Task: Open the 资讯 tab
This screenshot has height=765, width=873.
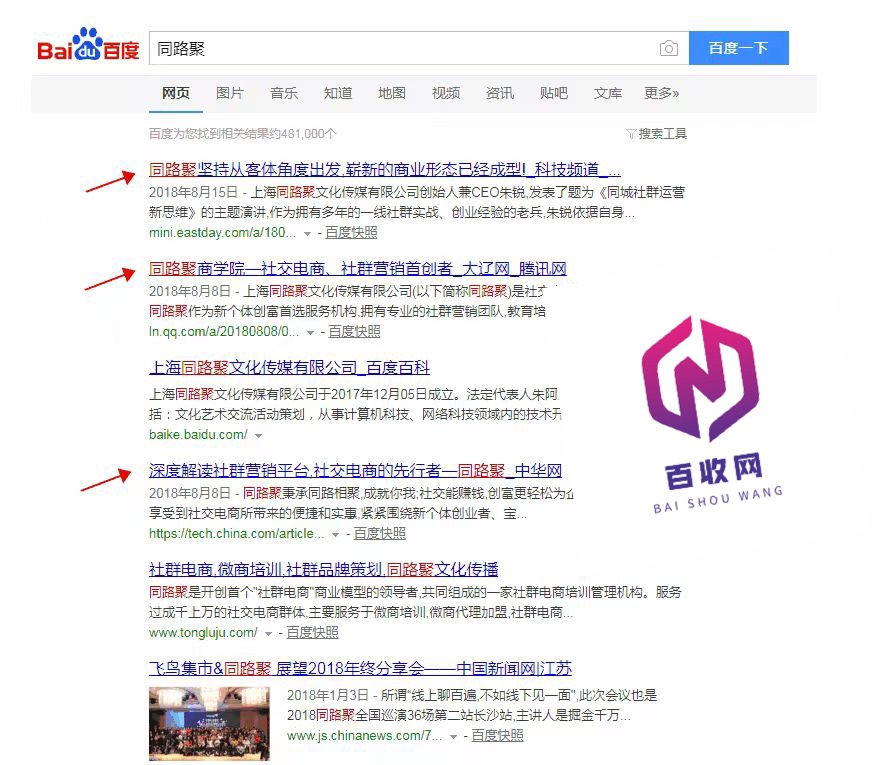Action: pos(500,93)
